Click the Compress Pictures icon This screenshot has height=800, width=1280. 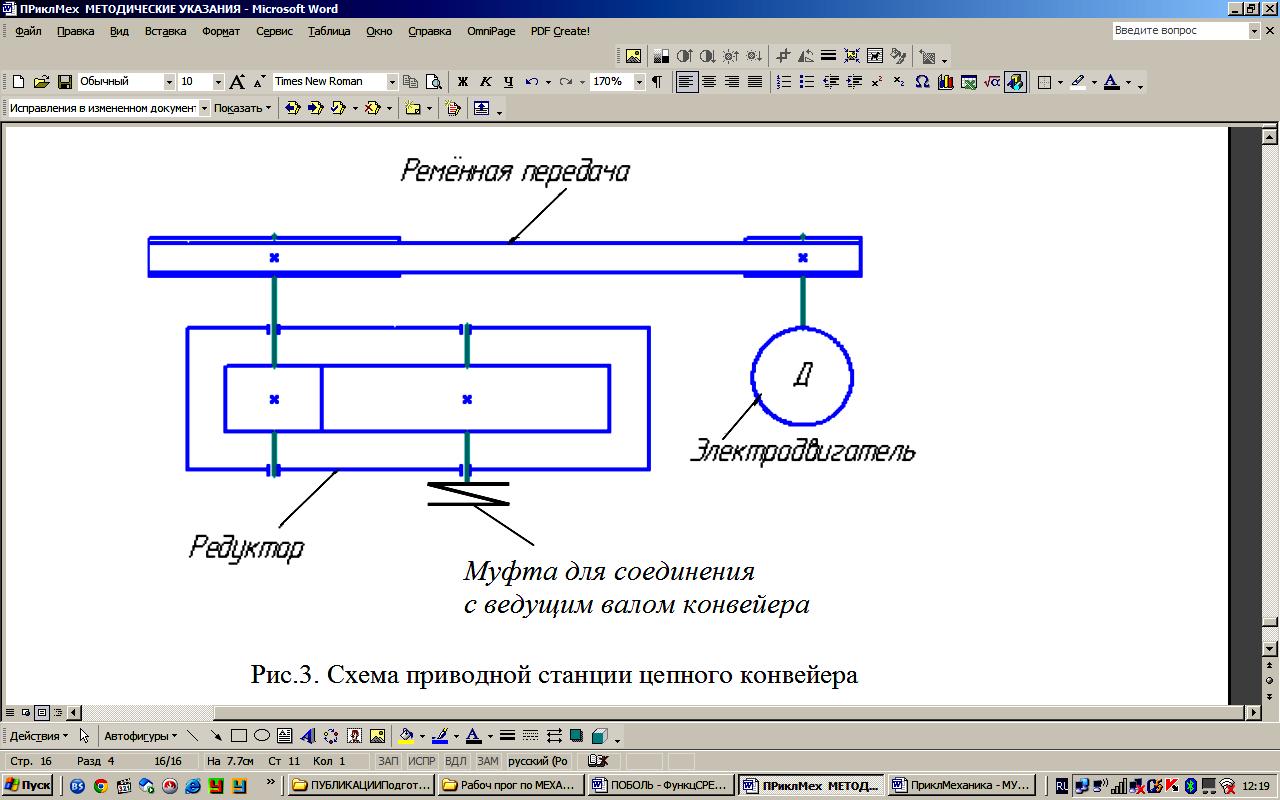click(851, 56)
